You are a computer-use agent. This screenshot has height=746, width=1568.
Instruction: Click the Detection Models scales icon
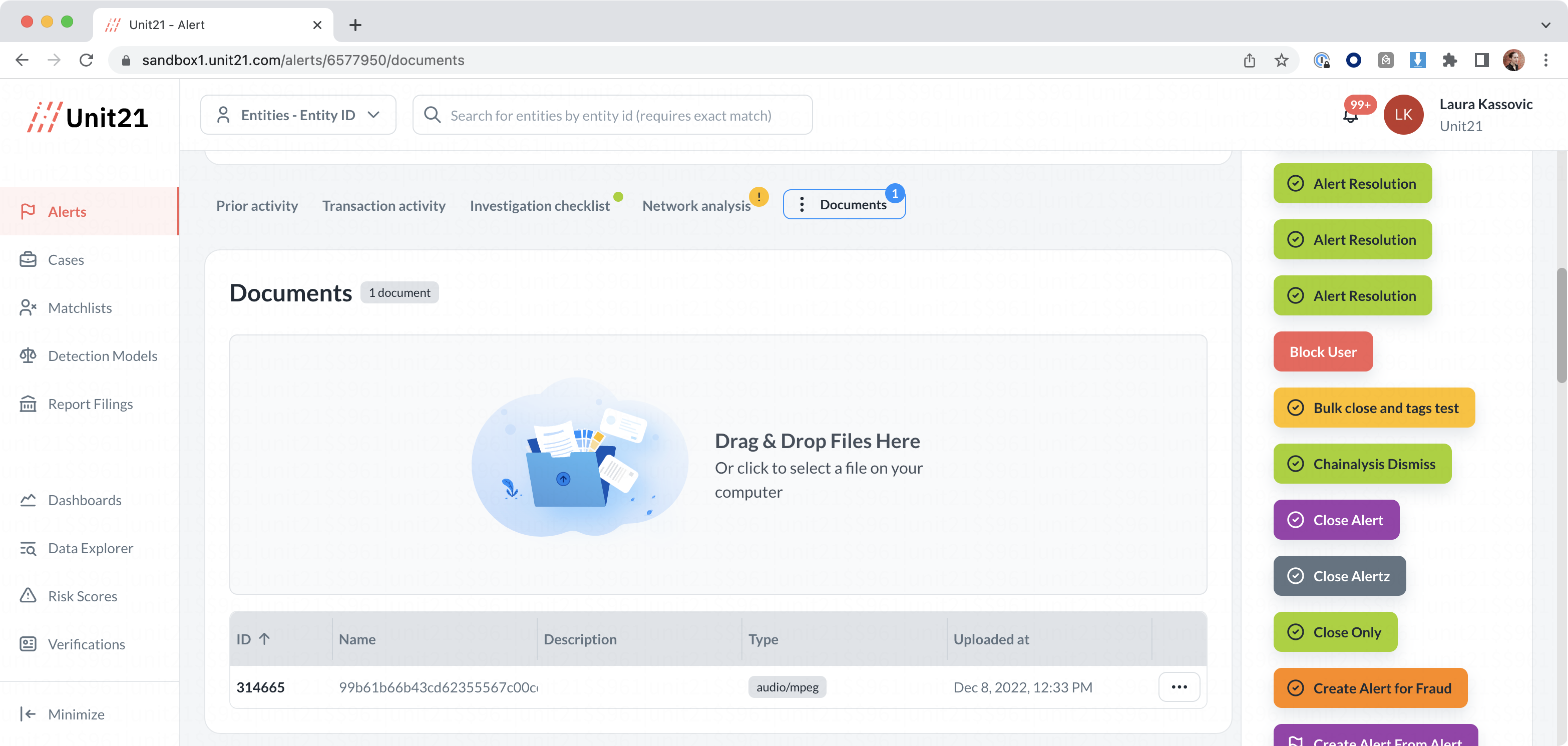tap(28, 355)
